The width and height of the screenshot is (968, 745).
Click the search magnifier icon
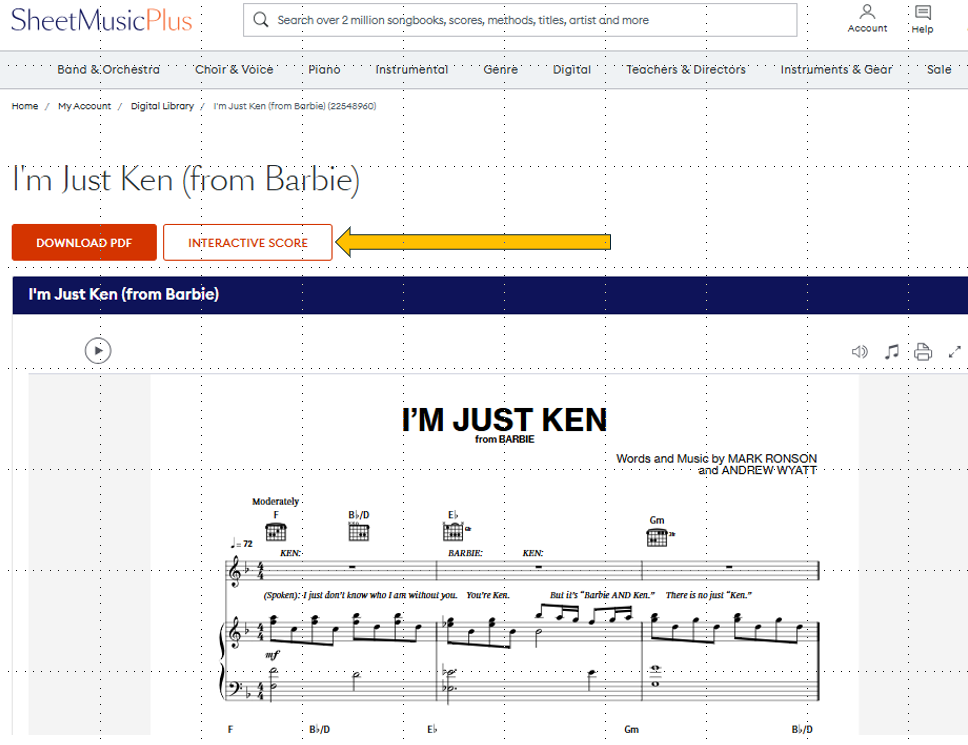(x=261, y=20)
